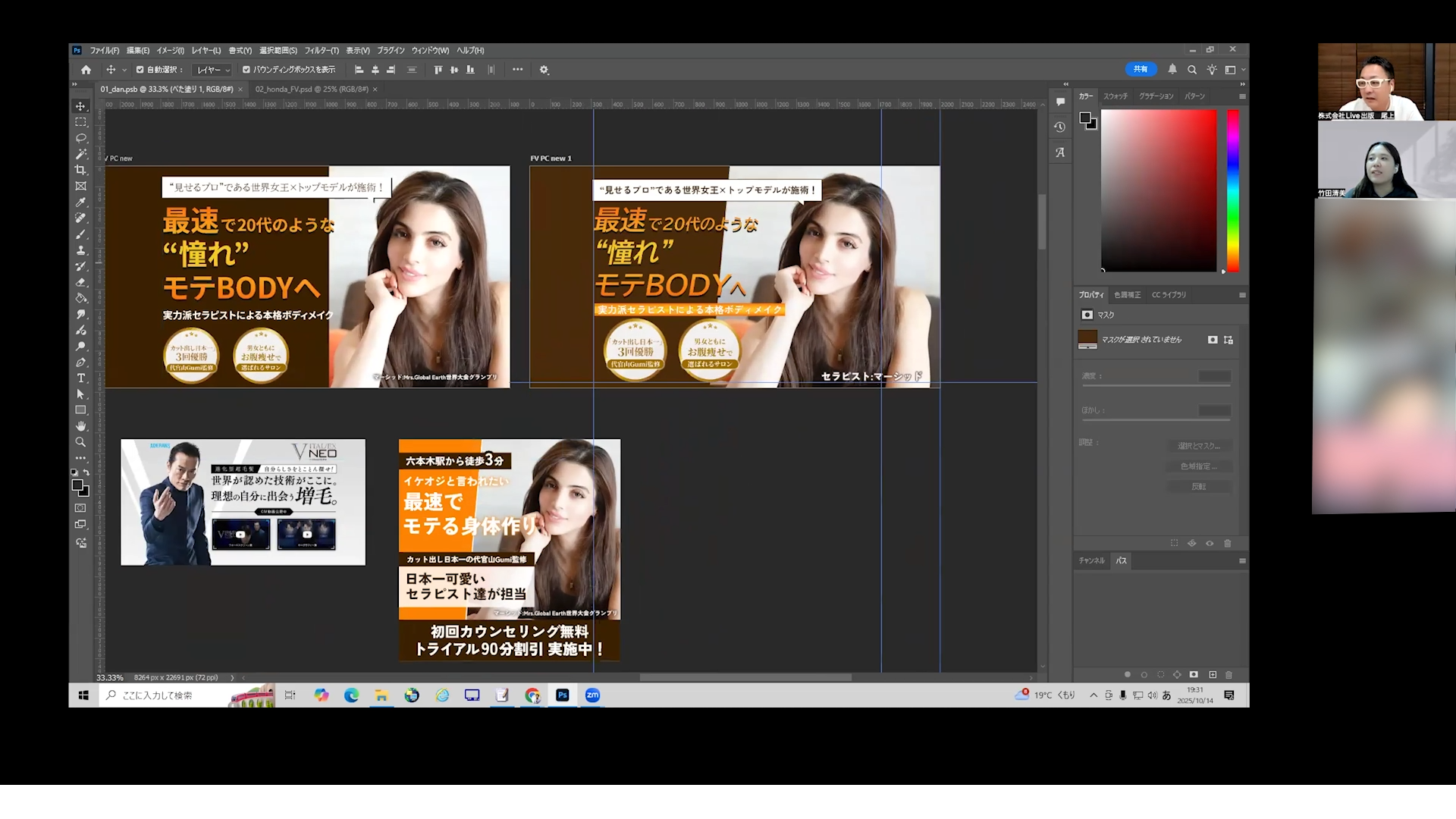The image size is (1456, 819).
Task: Toggle the 自動選択 checkbox
Action: click(x=140, y=70)
